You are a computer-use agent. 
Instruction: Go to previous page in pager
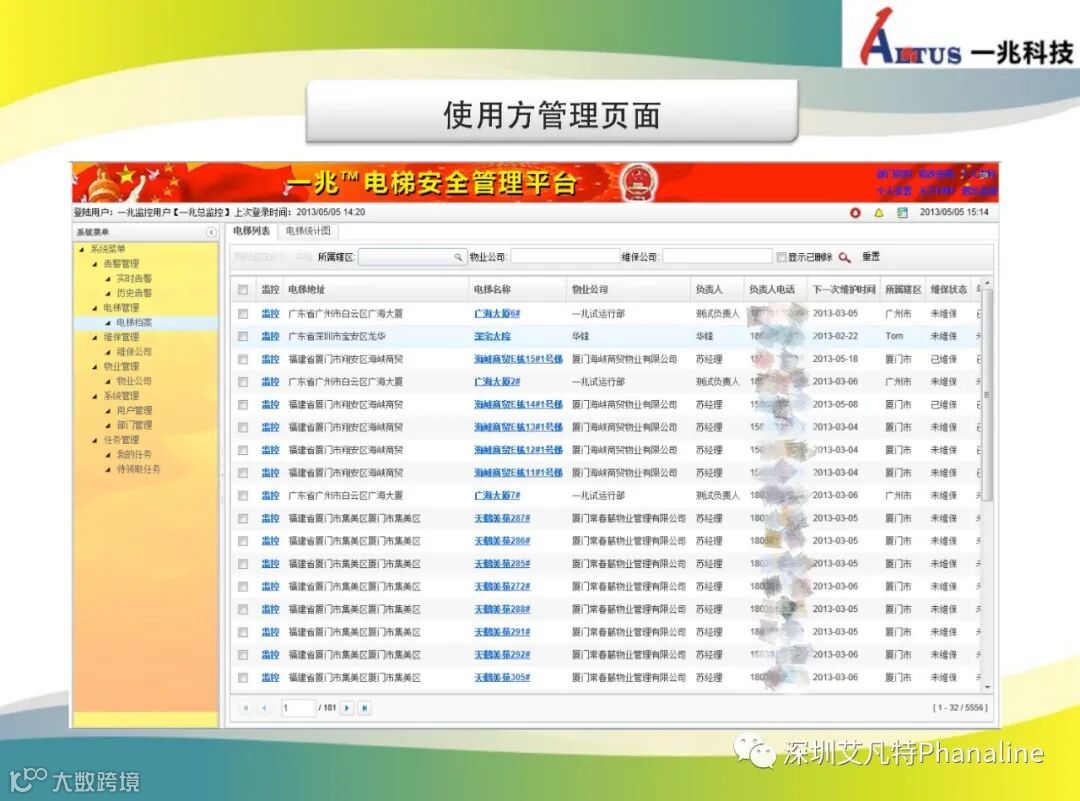tap(264, 708)
